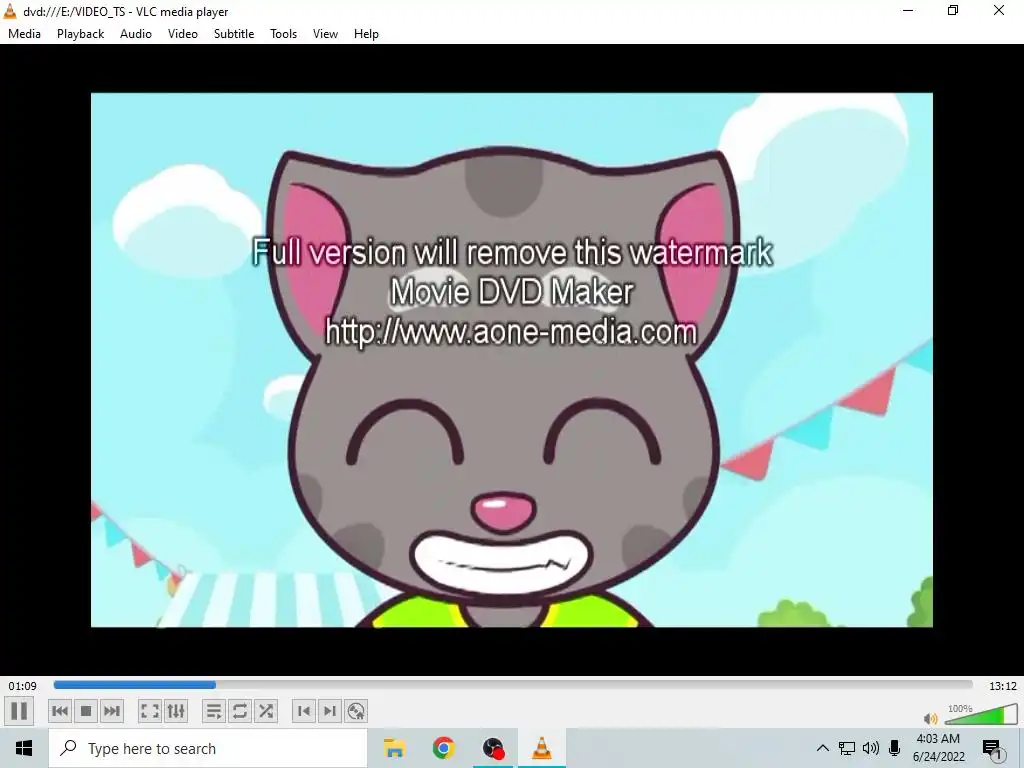
Task: Open OBS recorder icon in taskbar
Action: (x=493, y=748)
